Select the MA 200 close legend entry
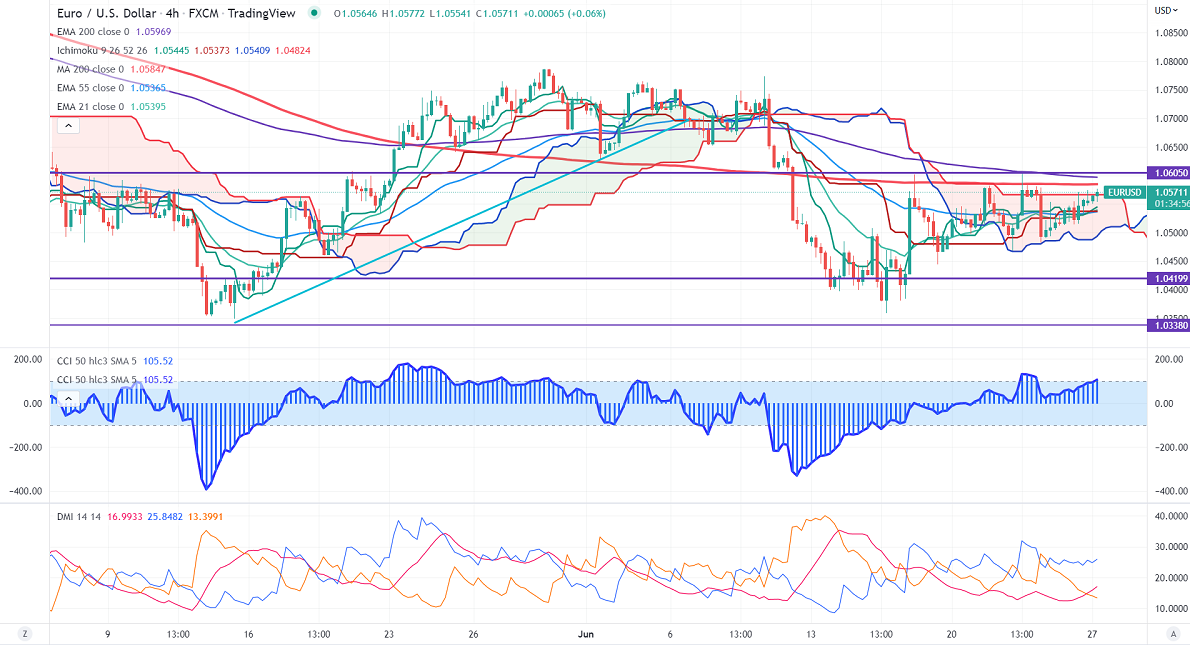The width and height of the screenshot is (1190, 646). pos(90,69)
